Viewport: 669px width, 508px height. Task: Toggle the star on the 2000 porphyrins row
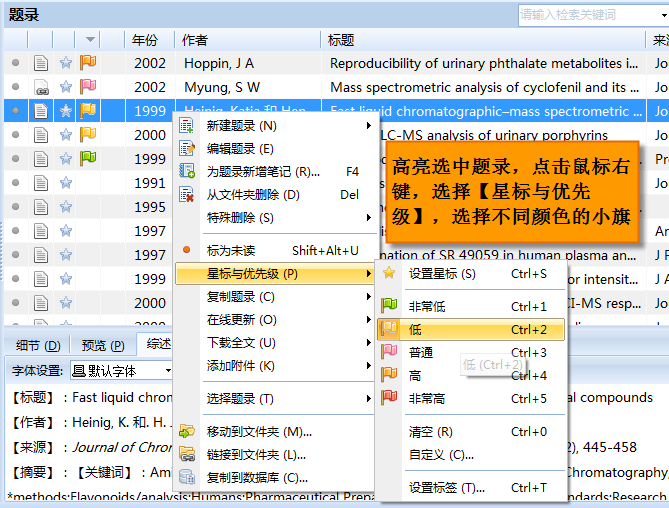66,135
